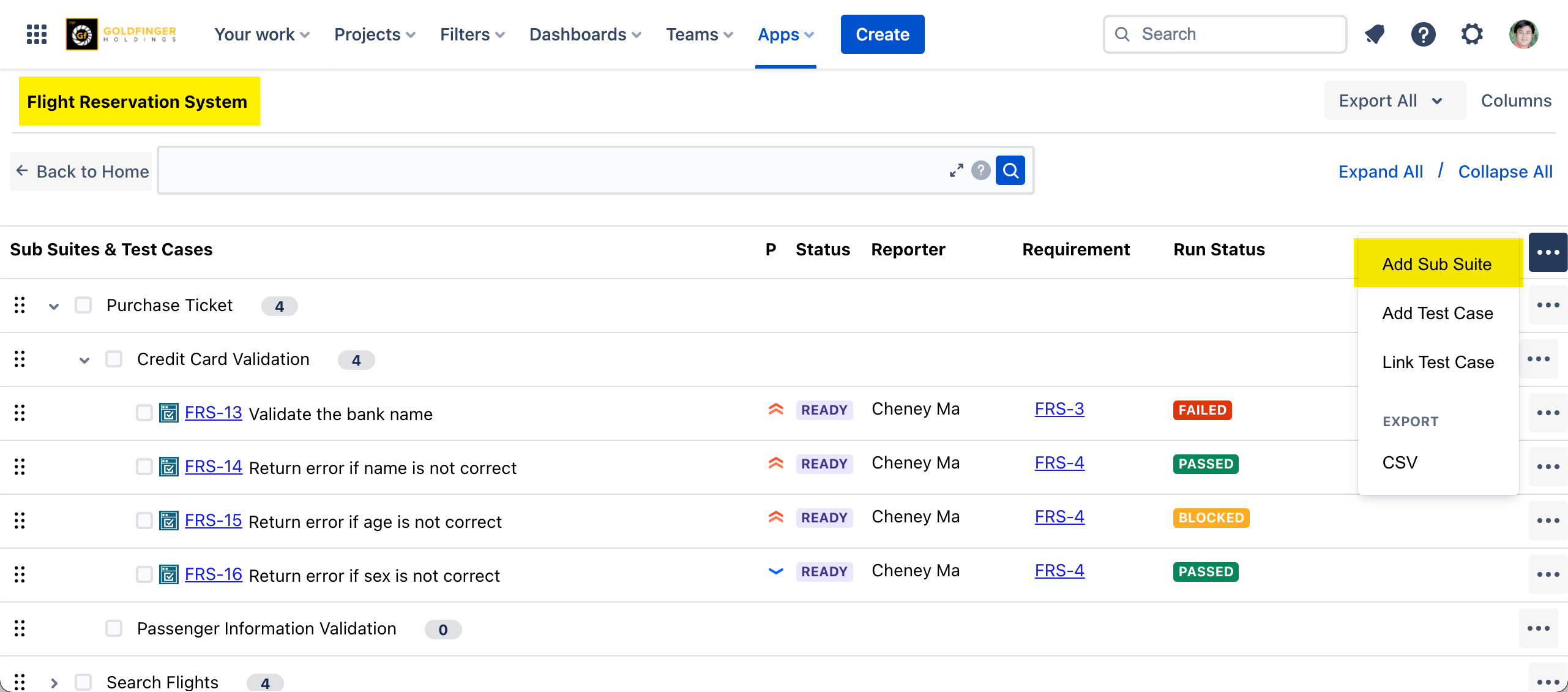Screen dimensions: 1568x692
Task: Collapse the Credit Card Validation sub suite
Action: (84, 360)
